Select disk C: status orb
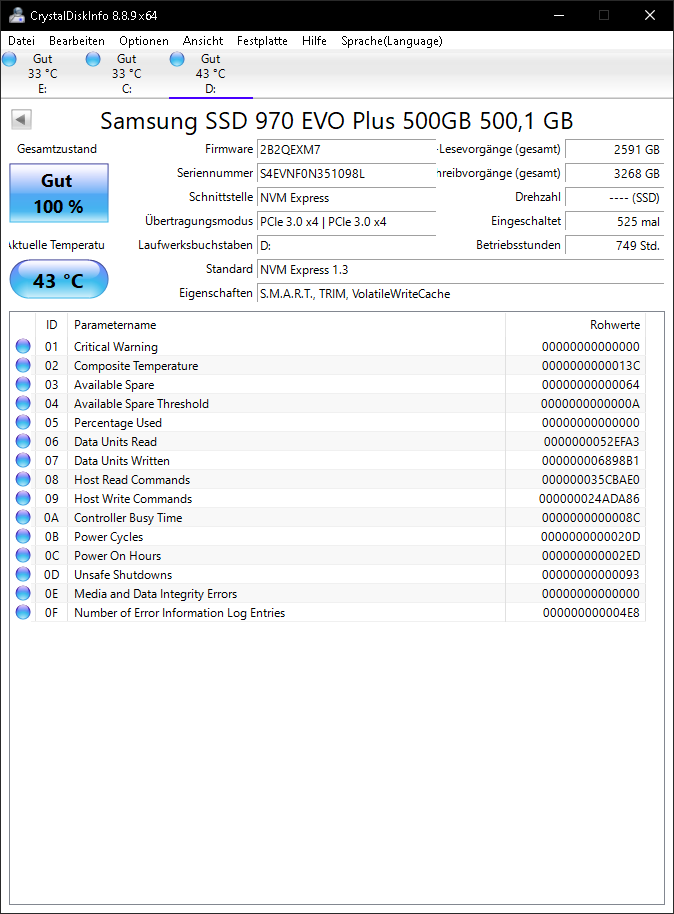 93,59
